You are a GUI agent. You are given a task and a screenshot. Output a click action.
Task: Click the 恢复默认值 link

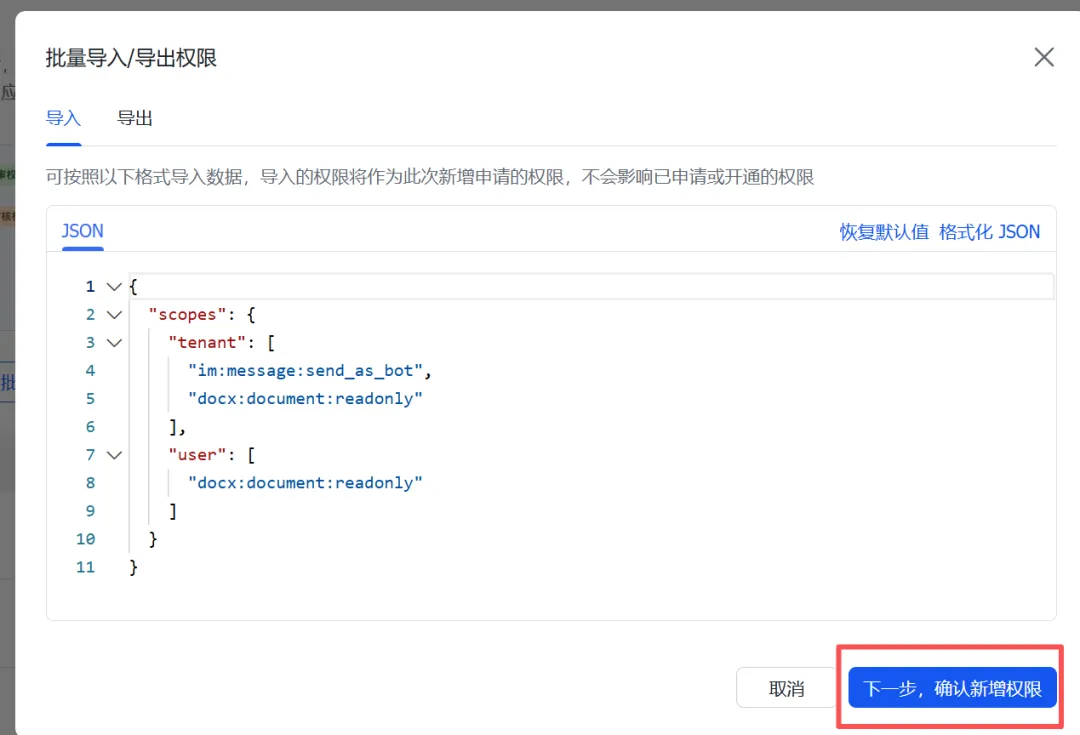pyautogui.click(x=884, y=231)
